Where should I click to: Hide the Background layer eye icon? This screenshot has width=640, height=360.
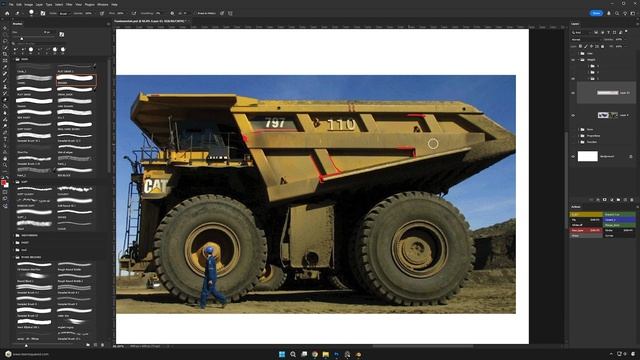573,156
